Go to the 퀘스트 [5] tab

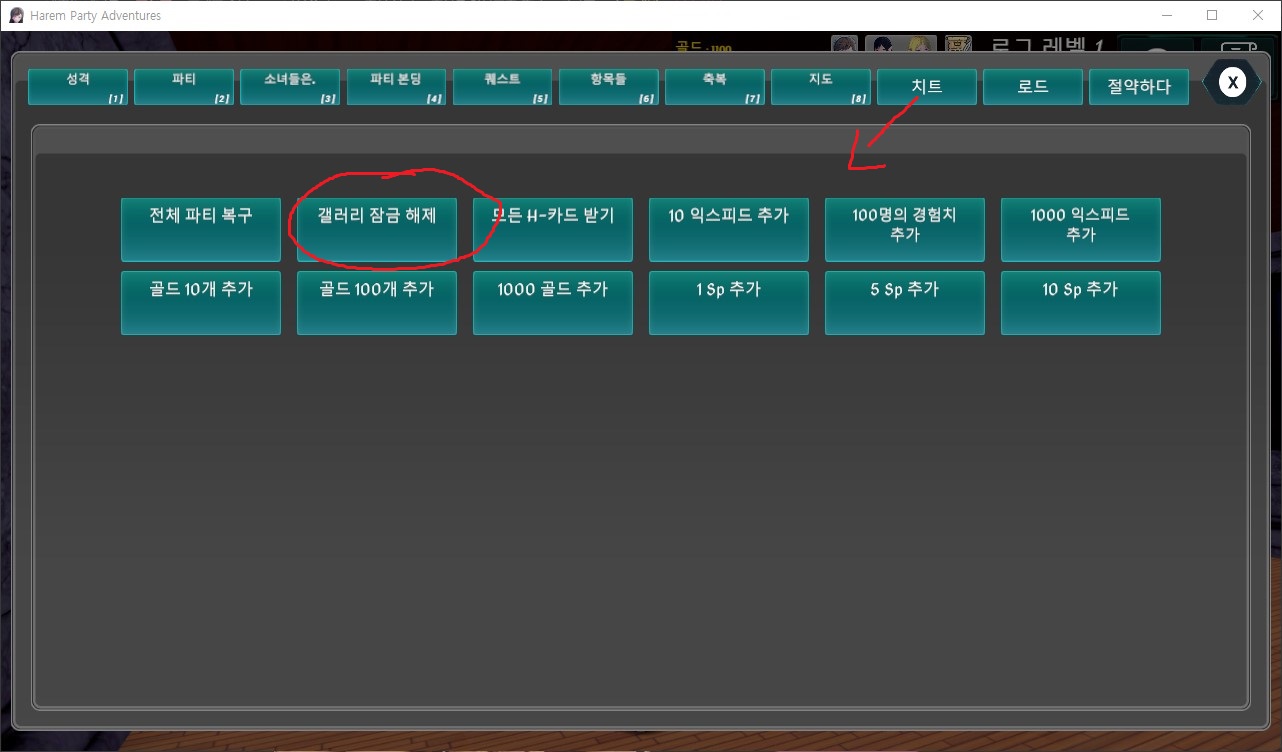tap(502, 87)
